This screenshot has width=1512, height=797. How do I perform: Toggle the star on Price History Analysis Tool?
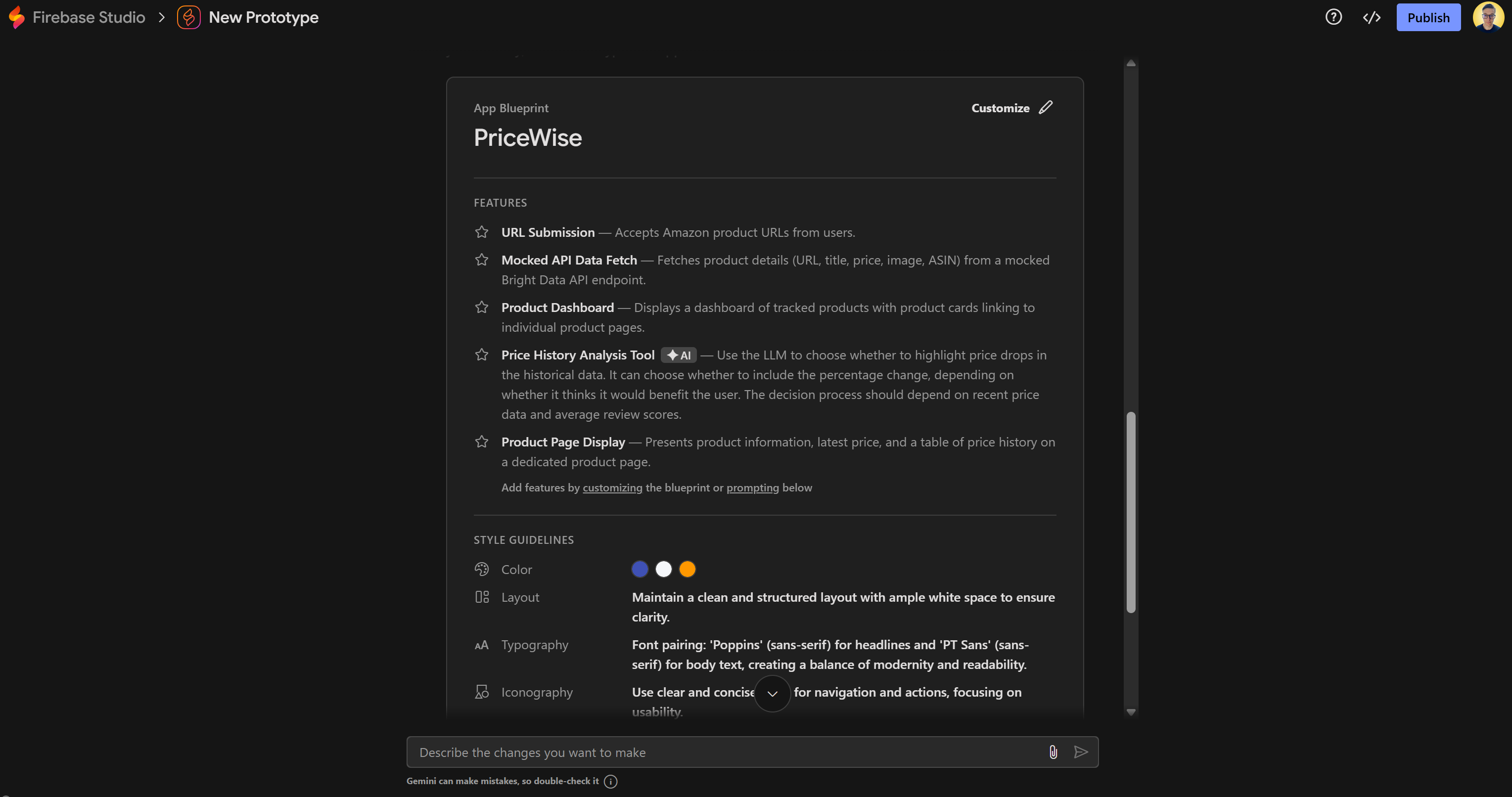[481, 354]
